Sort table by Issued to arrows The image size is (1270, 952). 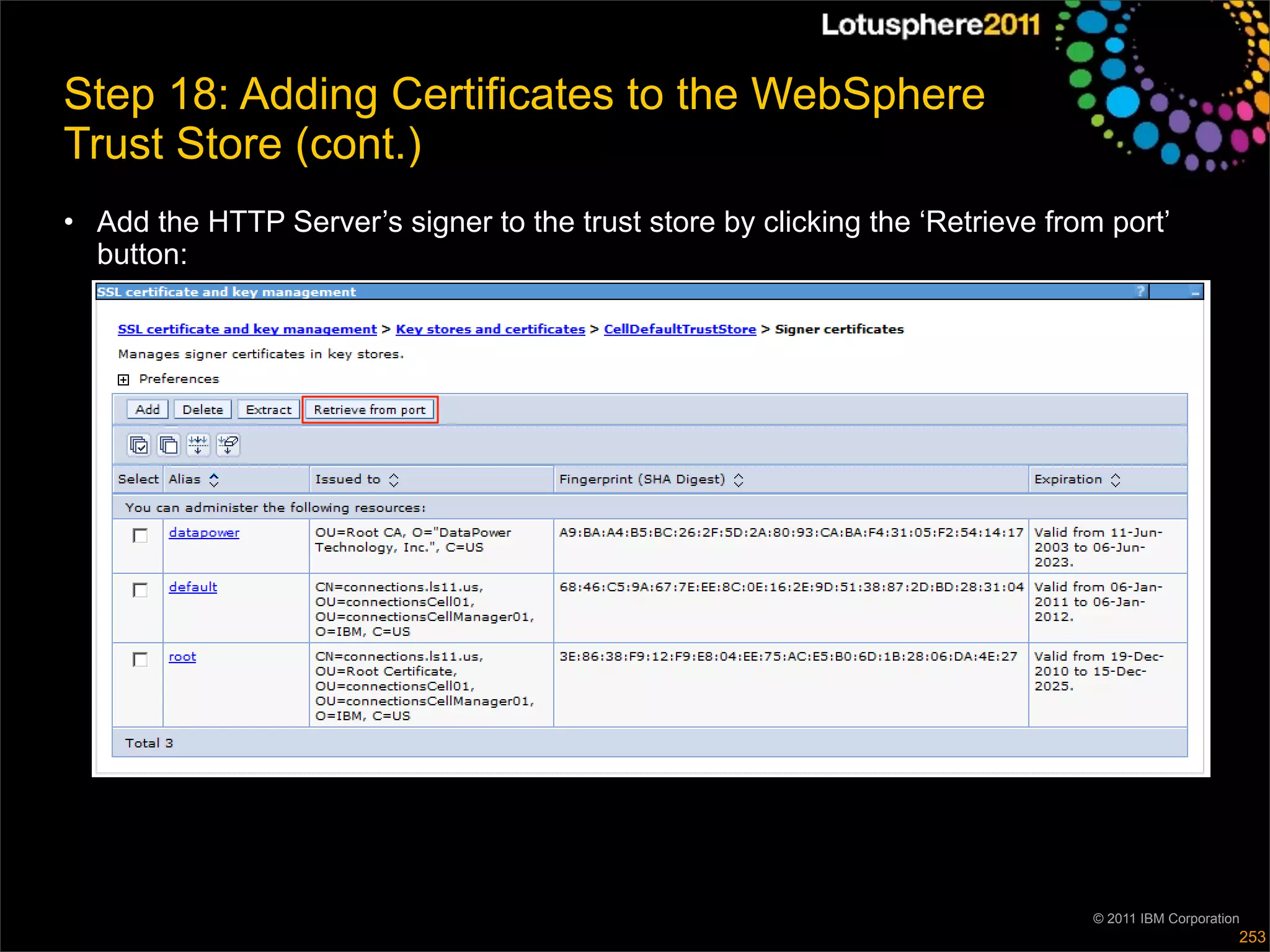click(x=394, y=480)
